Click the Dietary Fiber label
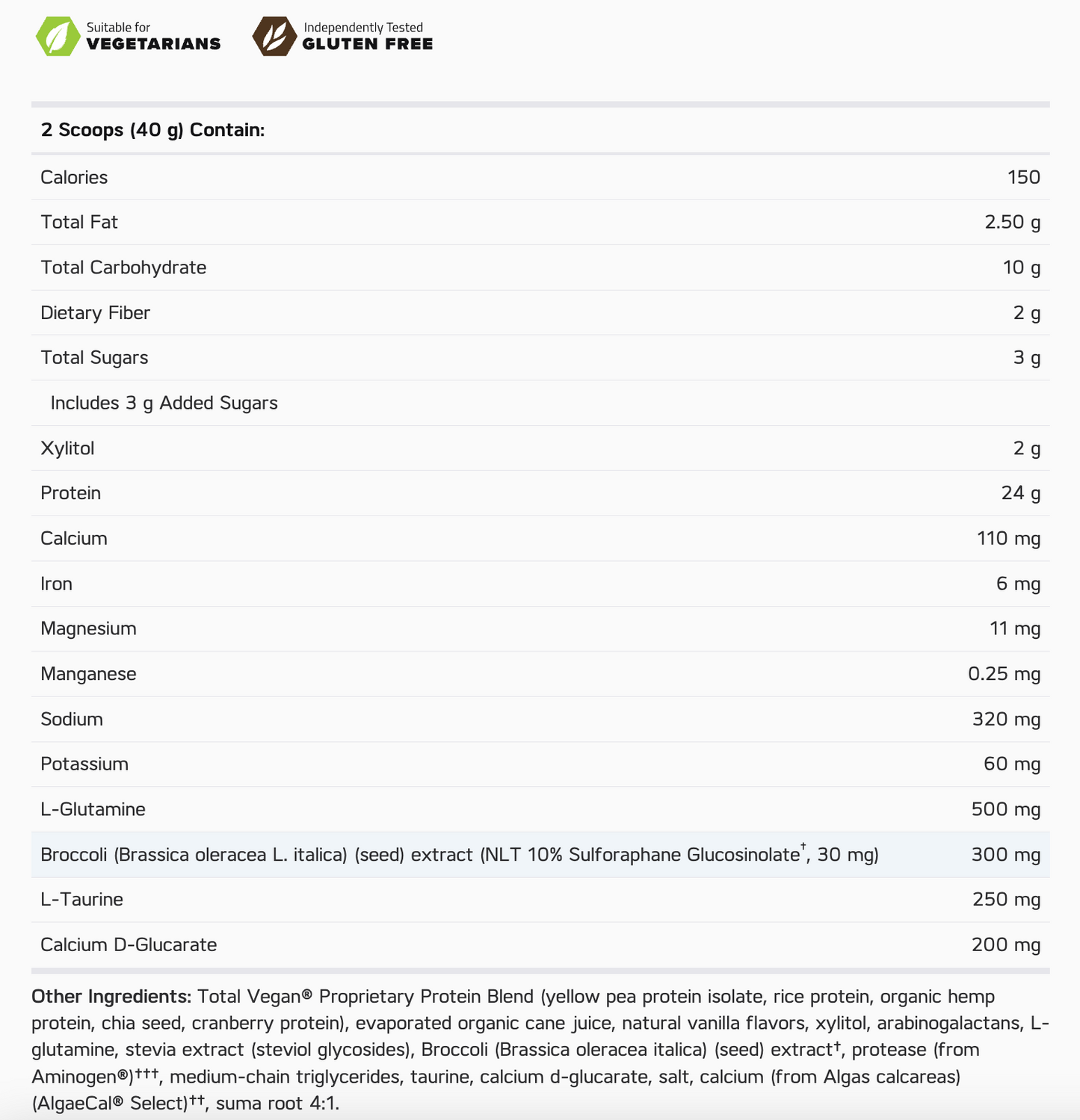The height and width of the screenshot is (1120, 1080). coord(95,312)
